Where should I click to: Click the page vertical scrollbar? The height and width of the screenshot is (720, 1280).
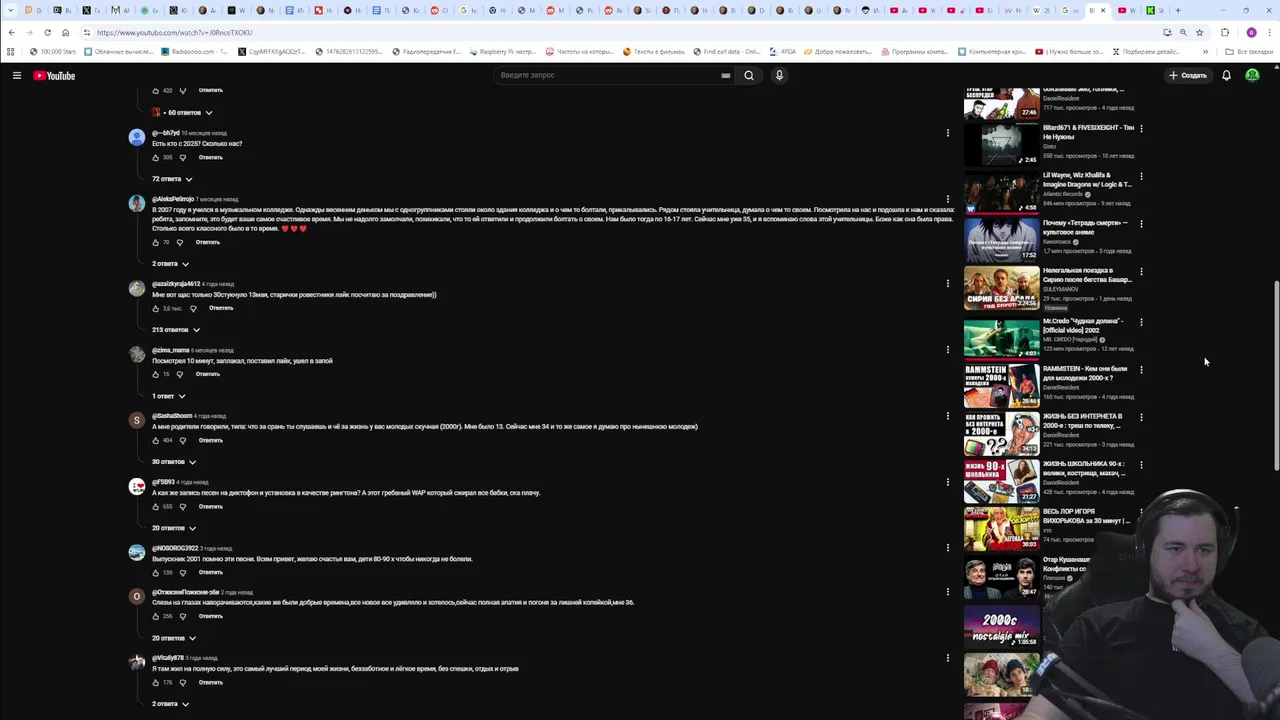[x=1275, y=376]
